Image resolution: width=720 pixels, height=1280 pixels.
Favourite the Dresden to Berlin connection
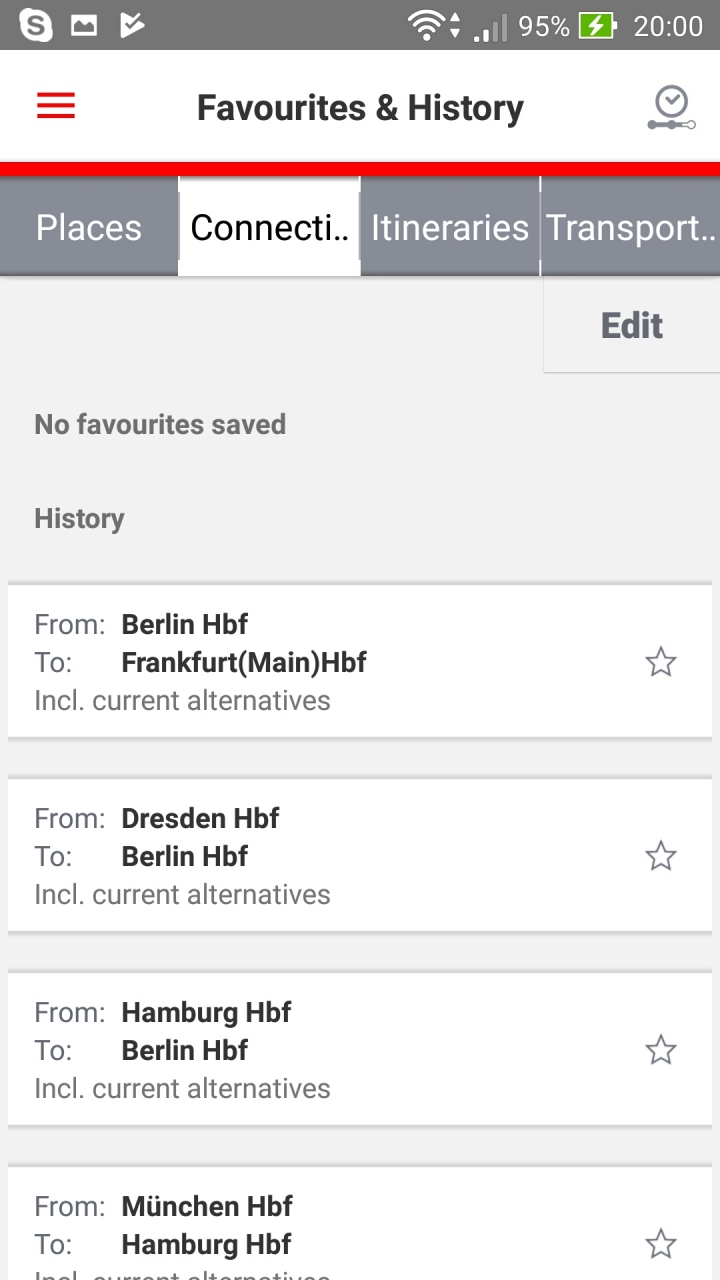click(660, 856)
